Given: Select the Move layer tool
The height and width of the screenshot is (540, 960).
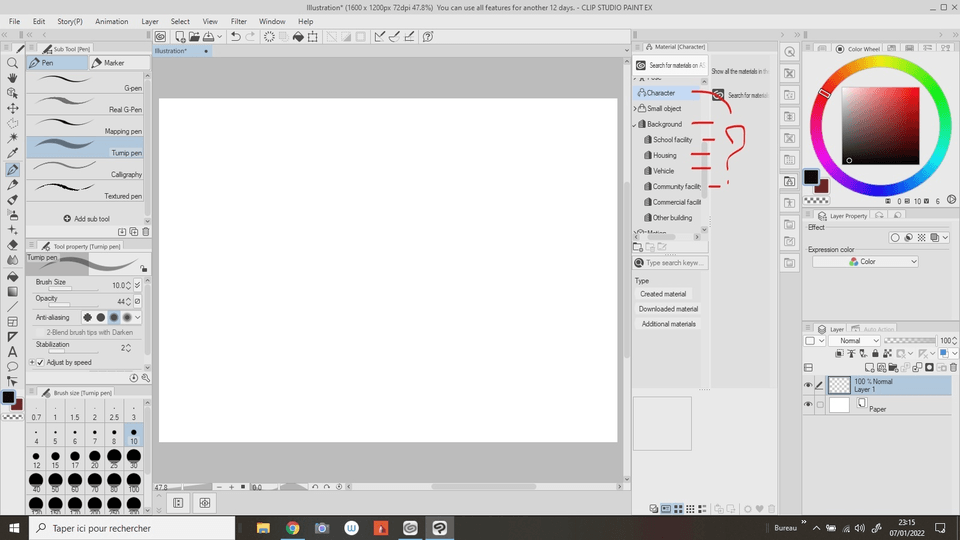Looking at the screenshot, I should pyautogui.click(x=12, y=108).
